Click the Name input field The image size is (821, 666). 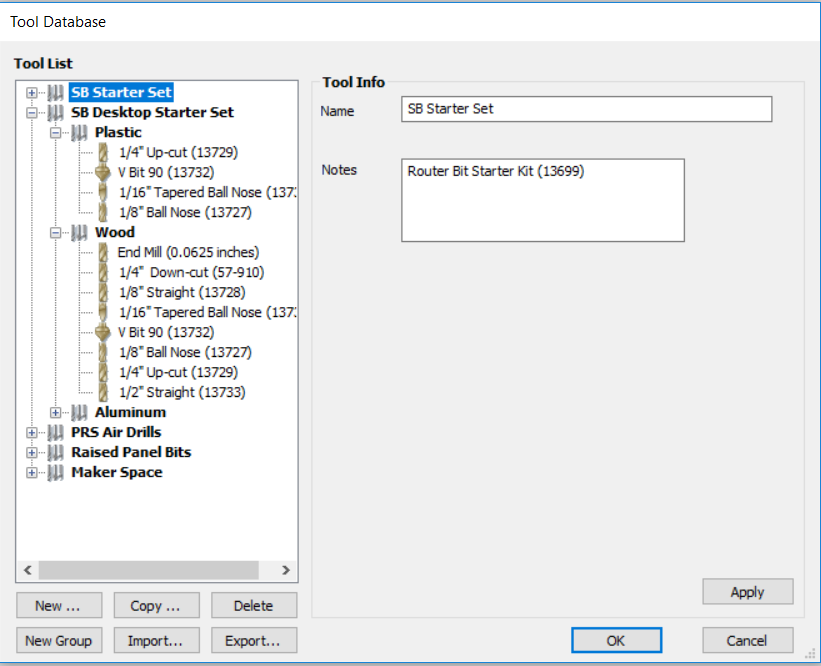coord(586,109)
